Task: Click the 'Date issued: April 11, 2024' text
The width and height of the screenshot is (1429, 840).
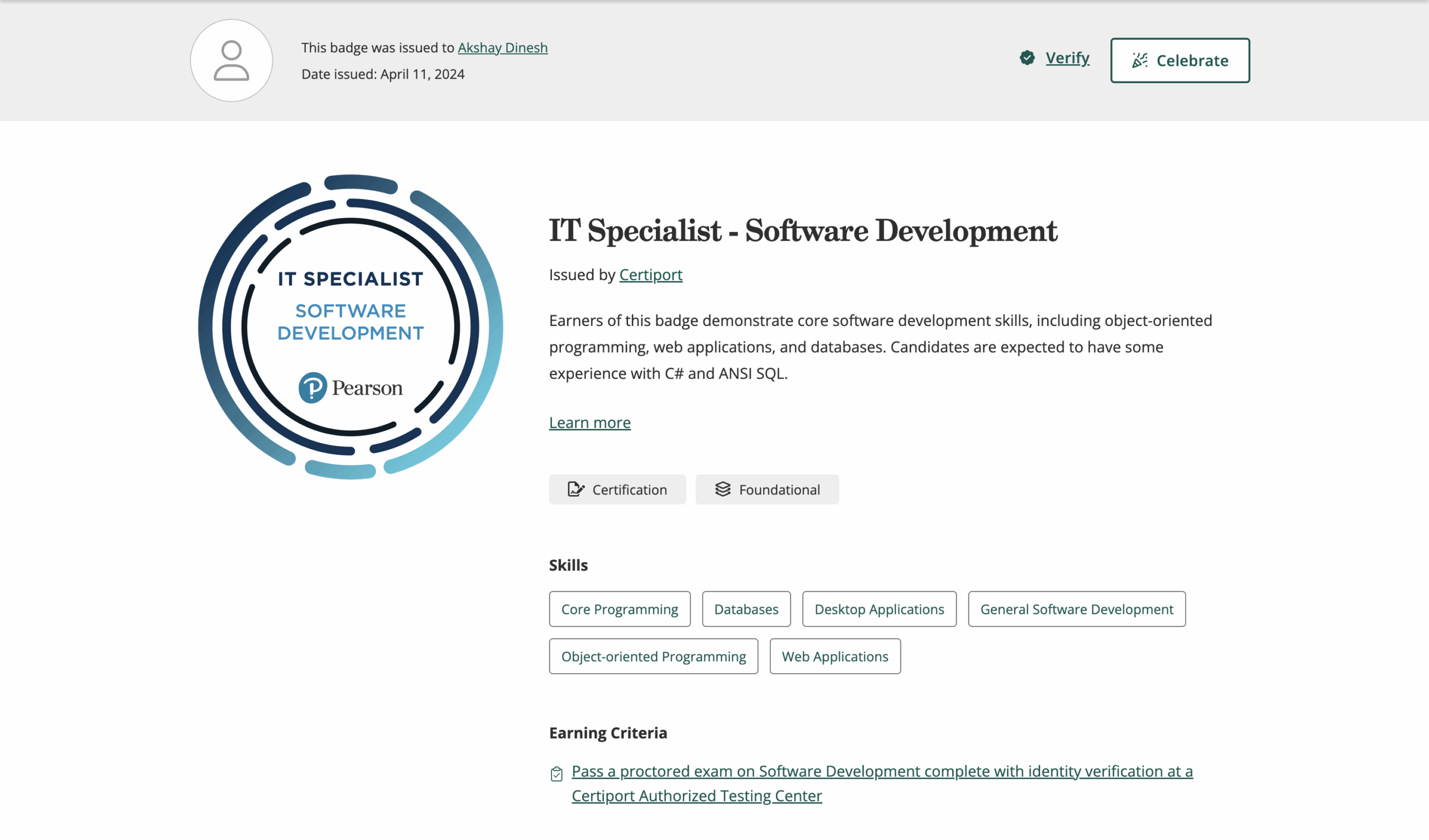Action: 383,74
